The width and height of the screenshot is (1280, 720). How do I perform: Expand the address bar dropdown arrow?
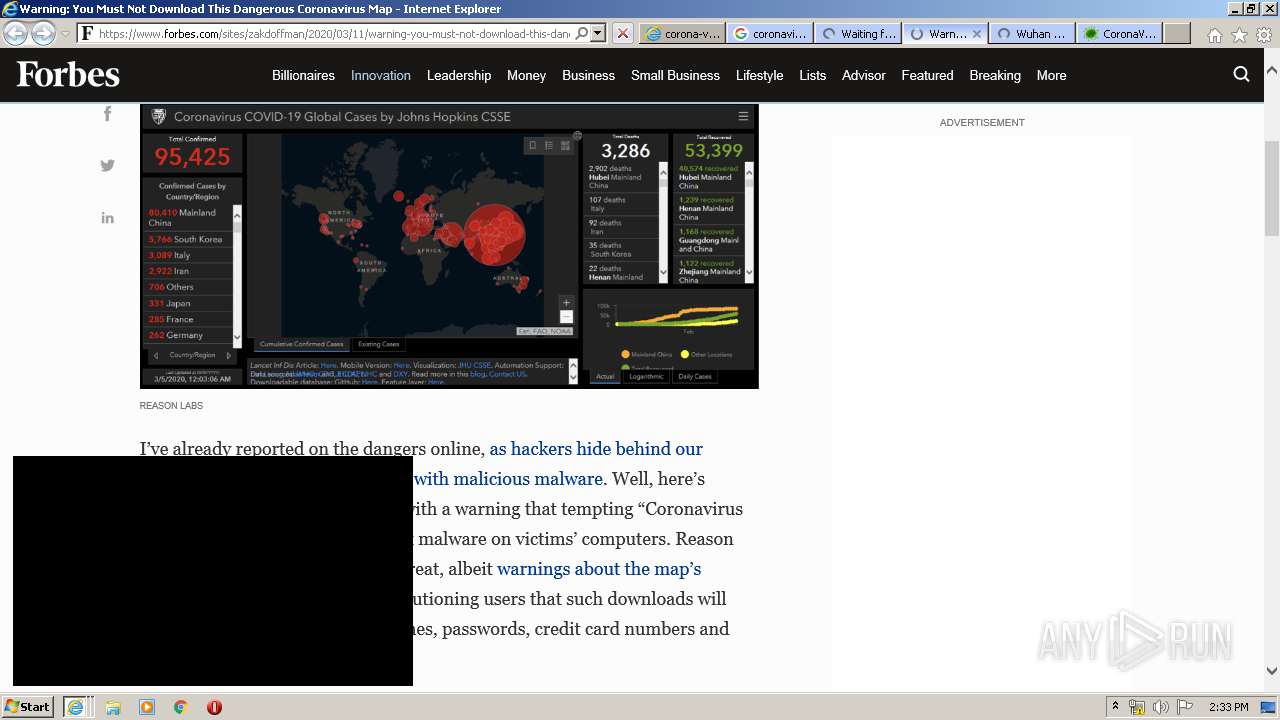598,33
